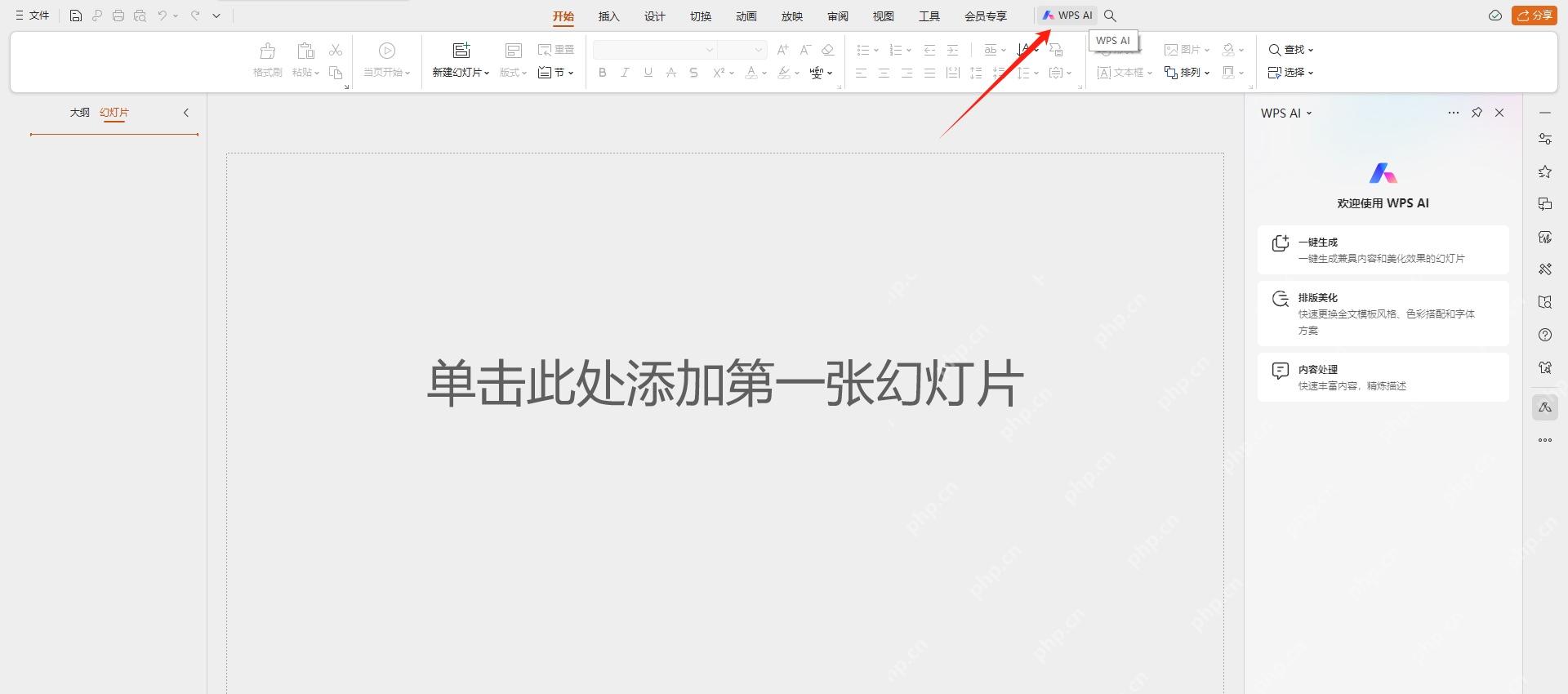Click the settings sliders icon in right sidebar
The width and height of the screenshot is (1568, 694).
1545,139
